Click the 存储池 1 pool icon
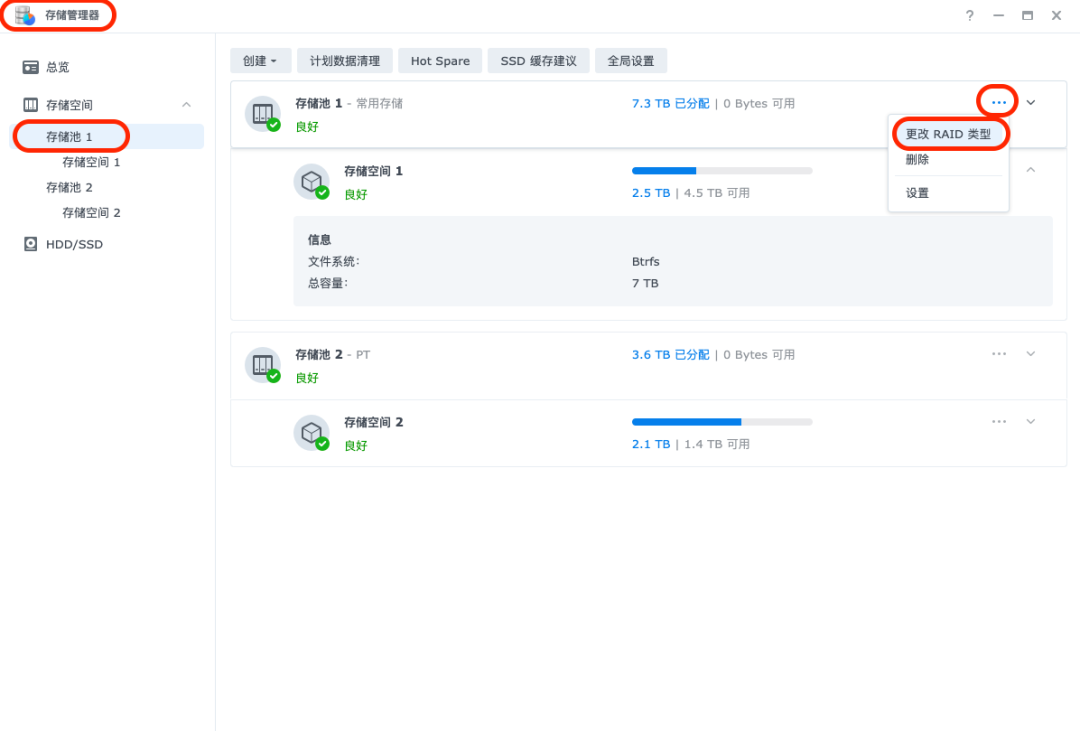This screenshot has width=1080, height=731. (262, 114)
